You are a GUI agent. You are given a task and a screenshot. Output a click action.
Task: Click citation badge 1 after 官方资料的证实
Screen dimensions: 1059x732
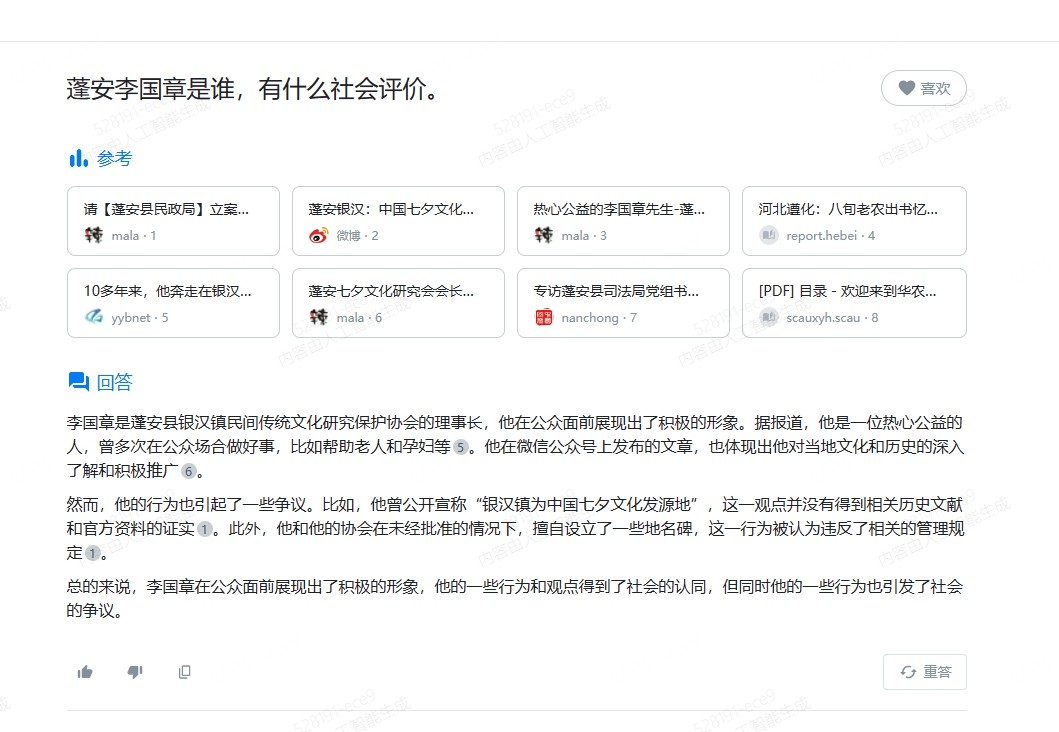point(204,529)
